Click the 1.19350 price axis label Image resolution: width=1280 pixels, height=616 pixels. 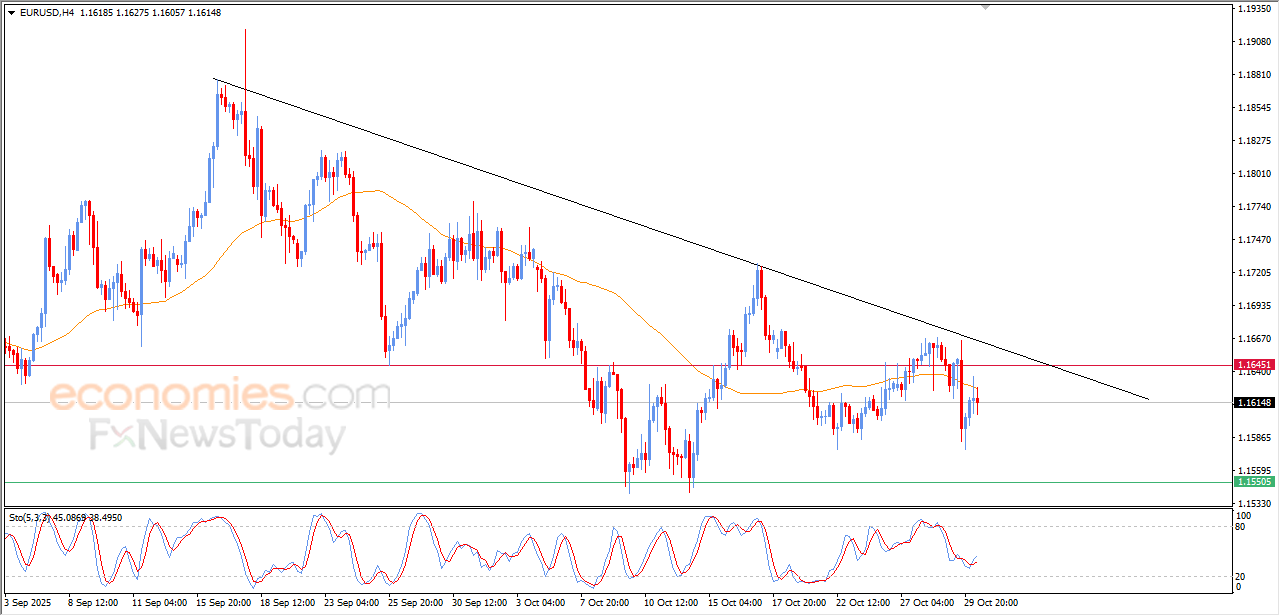[x=1254, y=9]
